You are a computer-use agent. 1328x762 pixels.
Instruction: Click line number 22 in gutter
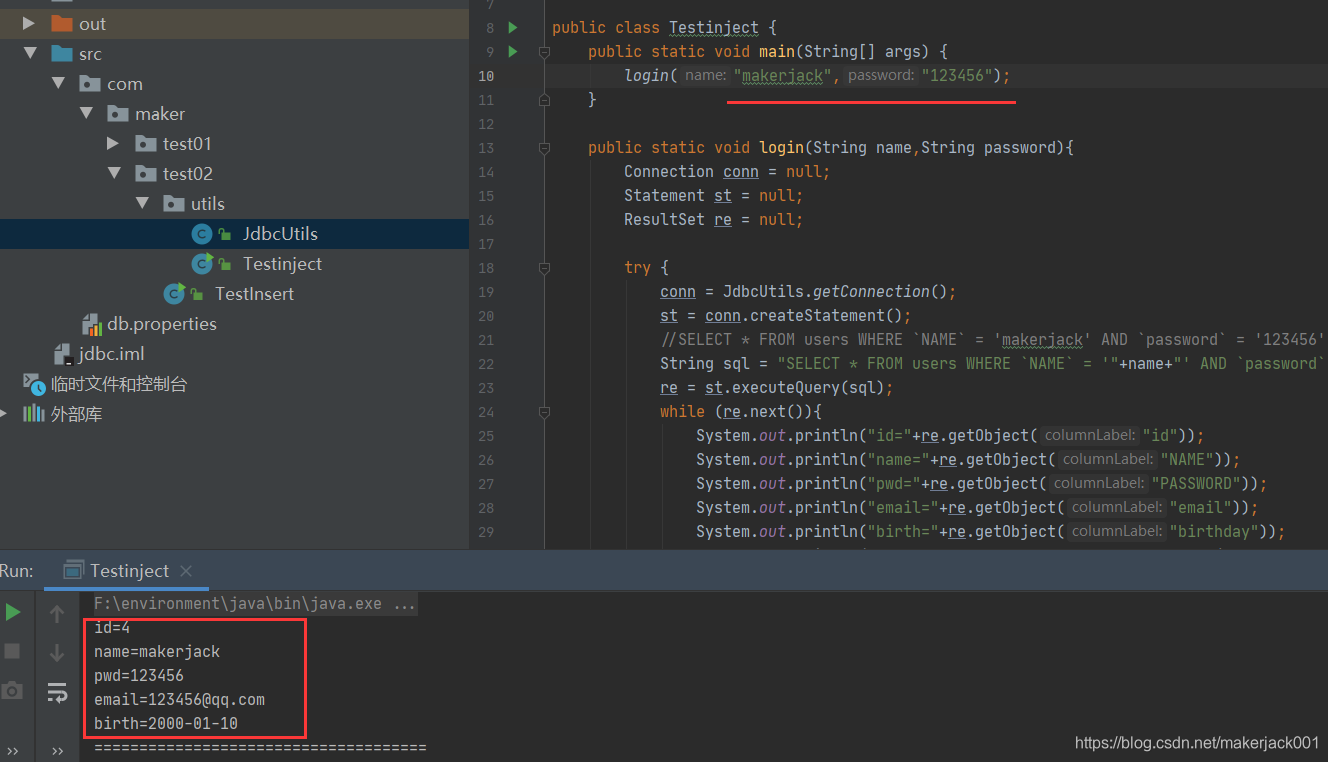tap(486, 363)
